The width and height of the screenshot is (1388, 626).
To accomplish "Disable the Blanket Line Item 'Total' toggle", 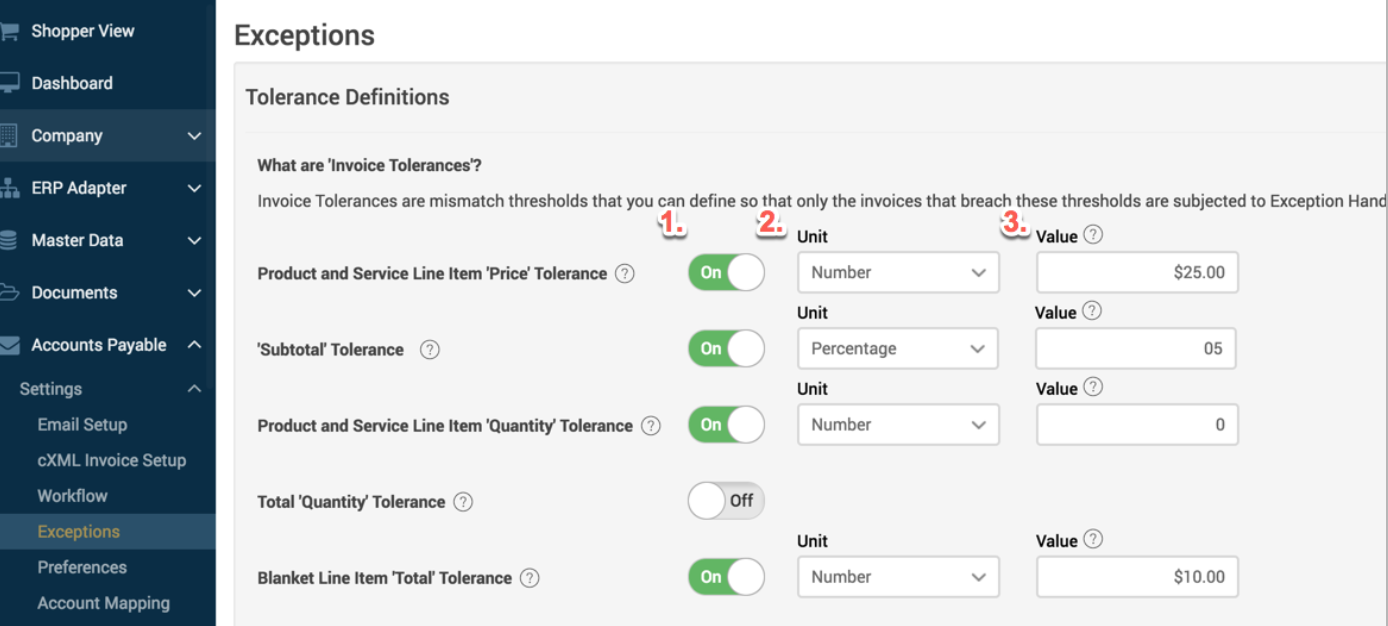I will pos(726,577).
